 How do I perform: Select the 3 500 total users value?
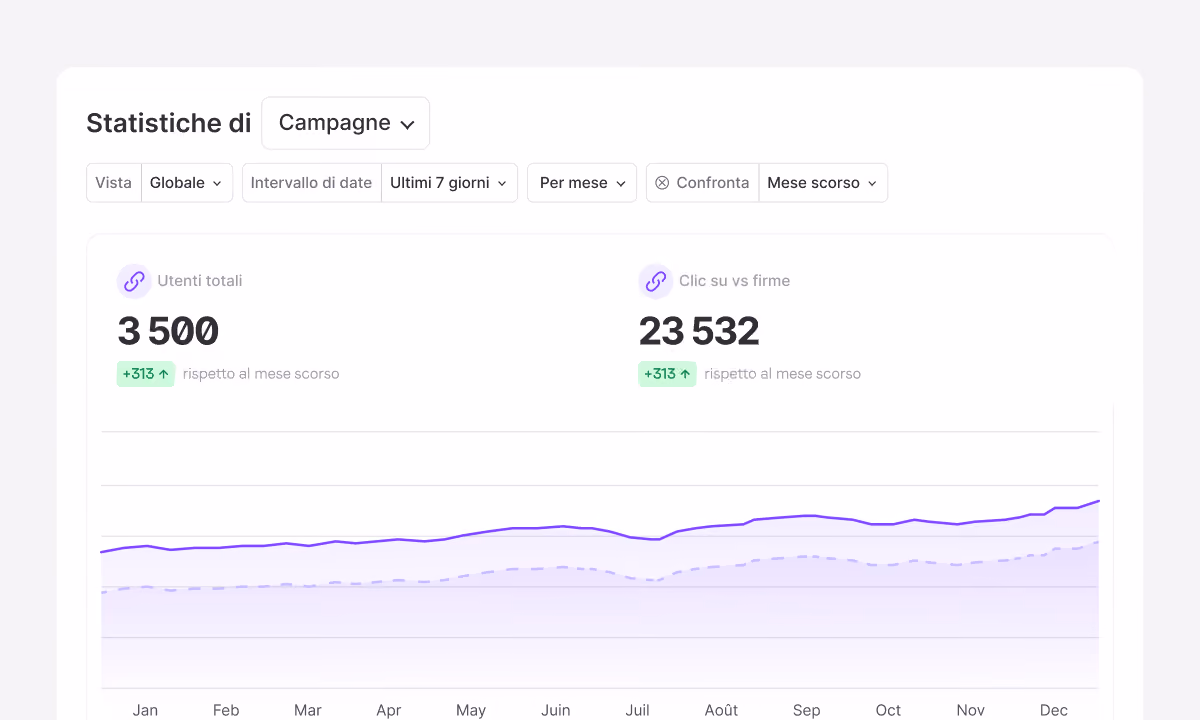(x=168, y=331)
